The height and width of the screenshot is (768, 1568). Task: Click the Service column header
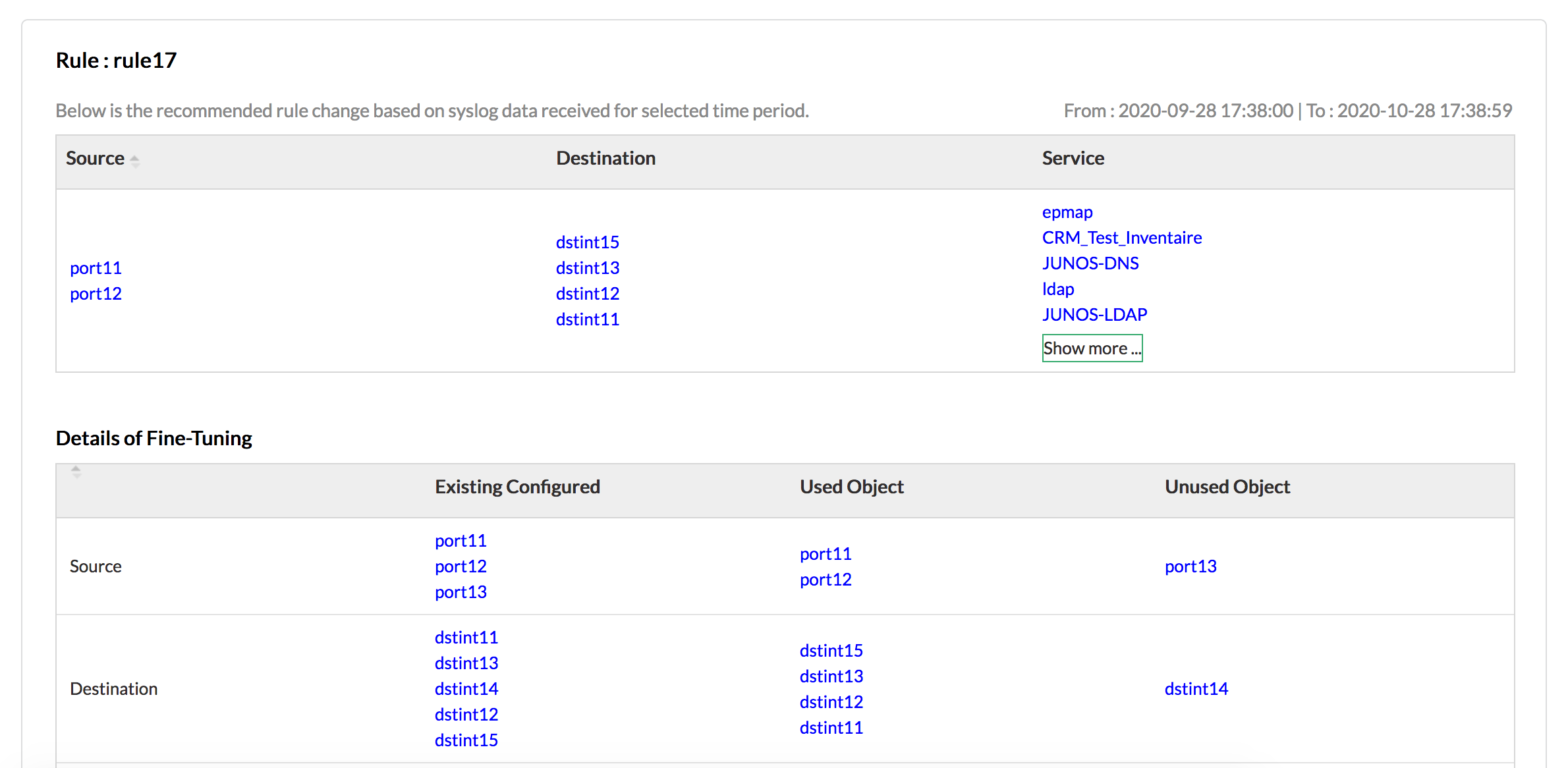point(1073,158)
